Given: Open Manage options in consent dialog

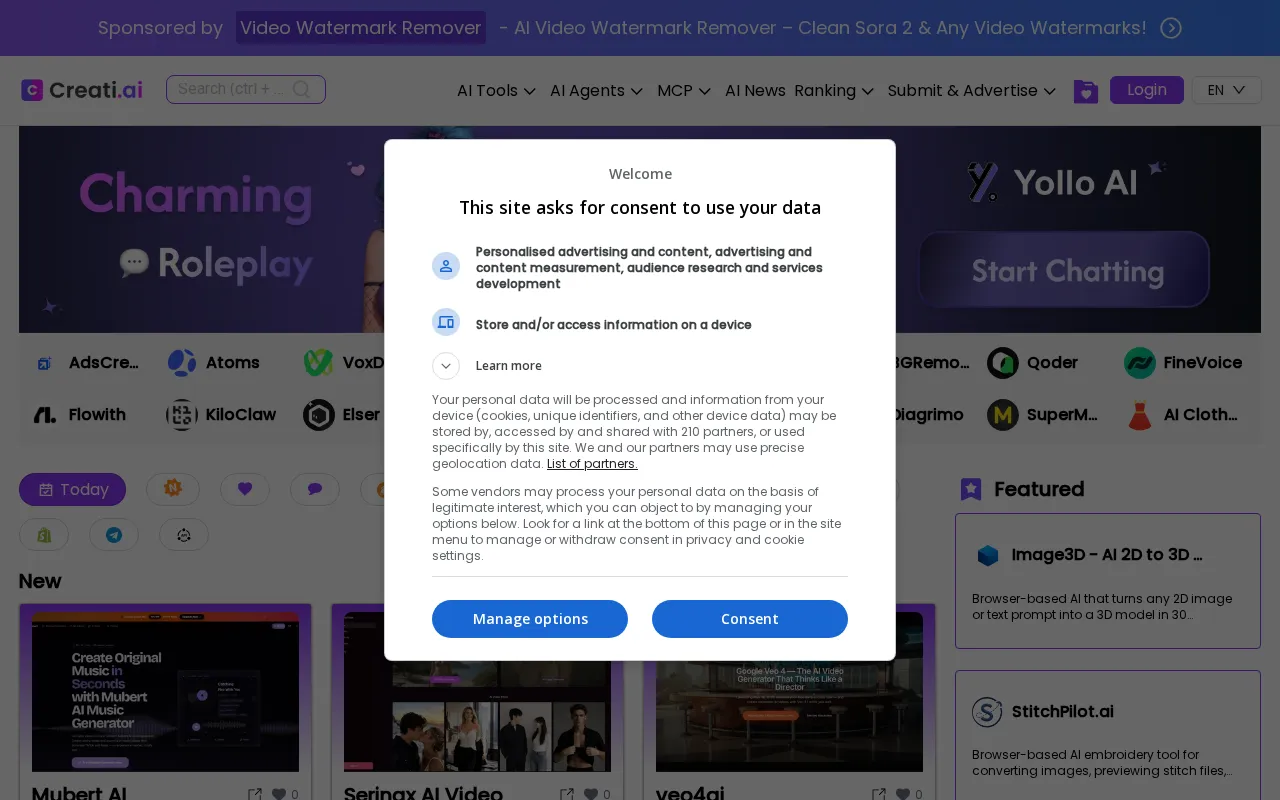Looking at the screenshot, I should 530,619.
